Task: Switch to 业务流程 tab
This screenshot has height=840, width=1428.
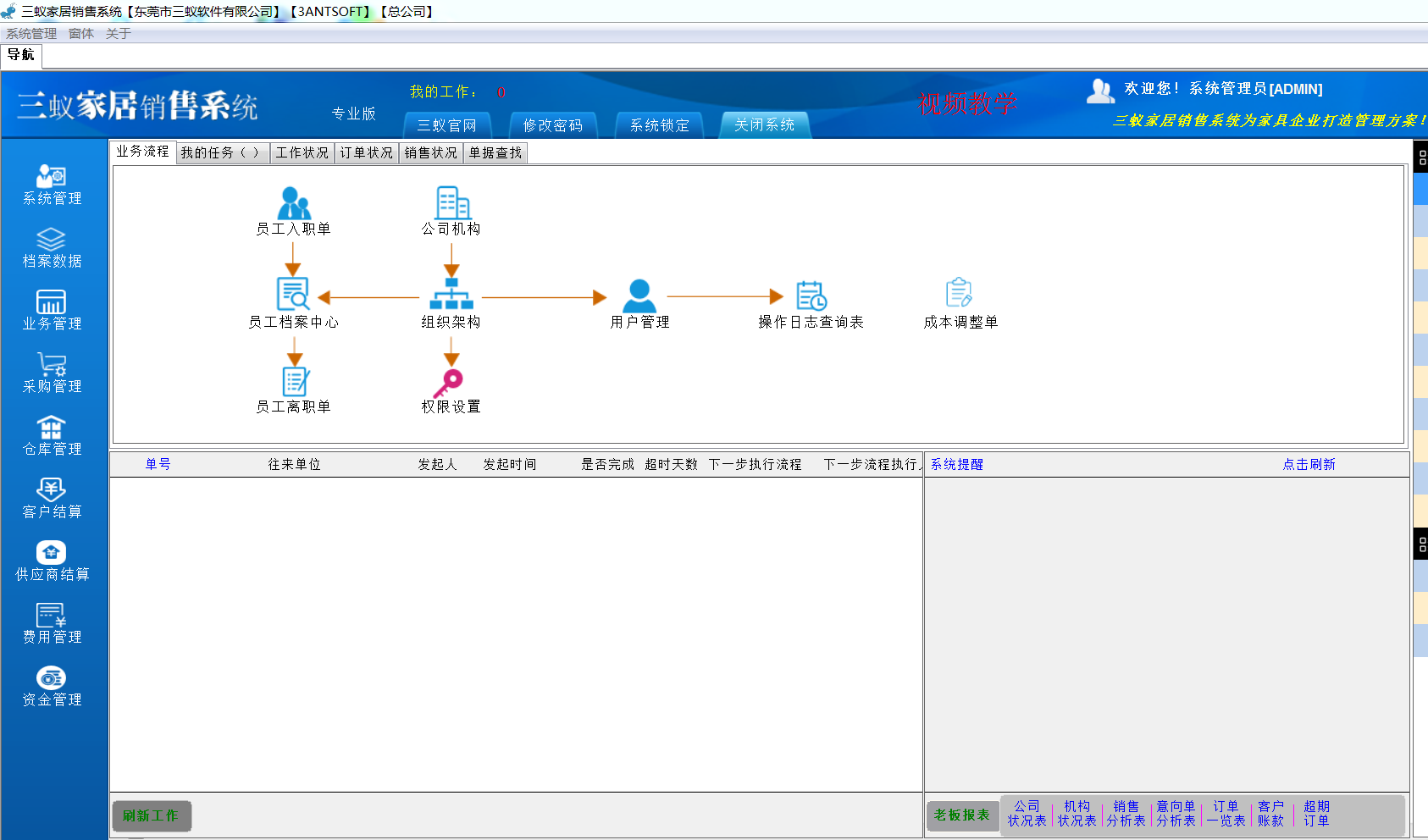Action: [x=142, y=152]
